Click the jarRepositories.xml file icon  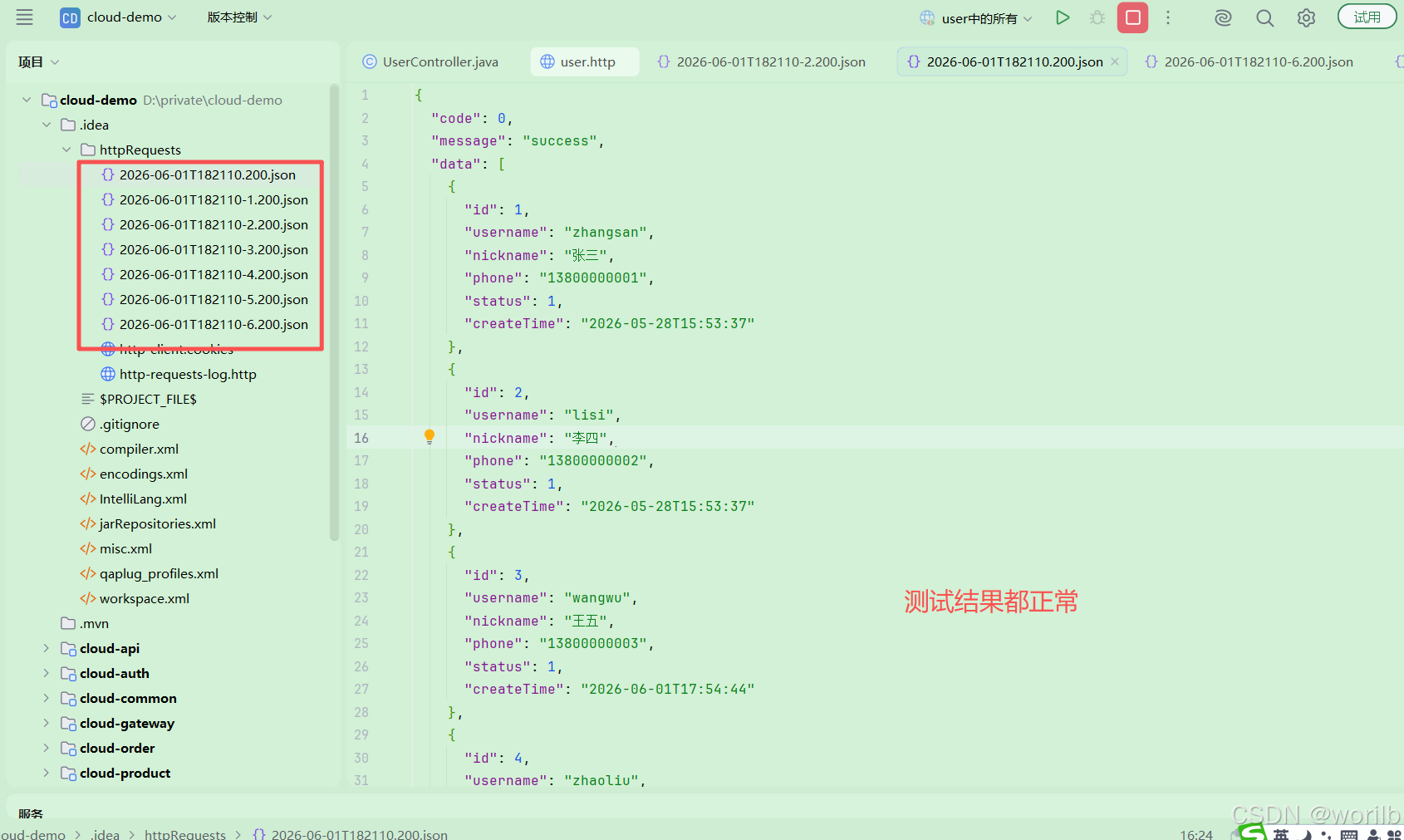[88, 523]
